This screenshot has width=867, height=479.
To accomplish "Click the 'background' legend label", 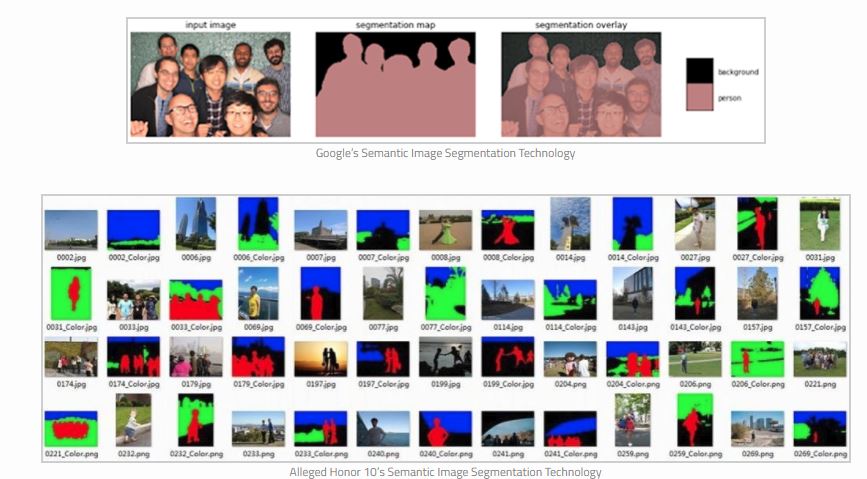I will [x=738, y=72].
